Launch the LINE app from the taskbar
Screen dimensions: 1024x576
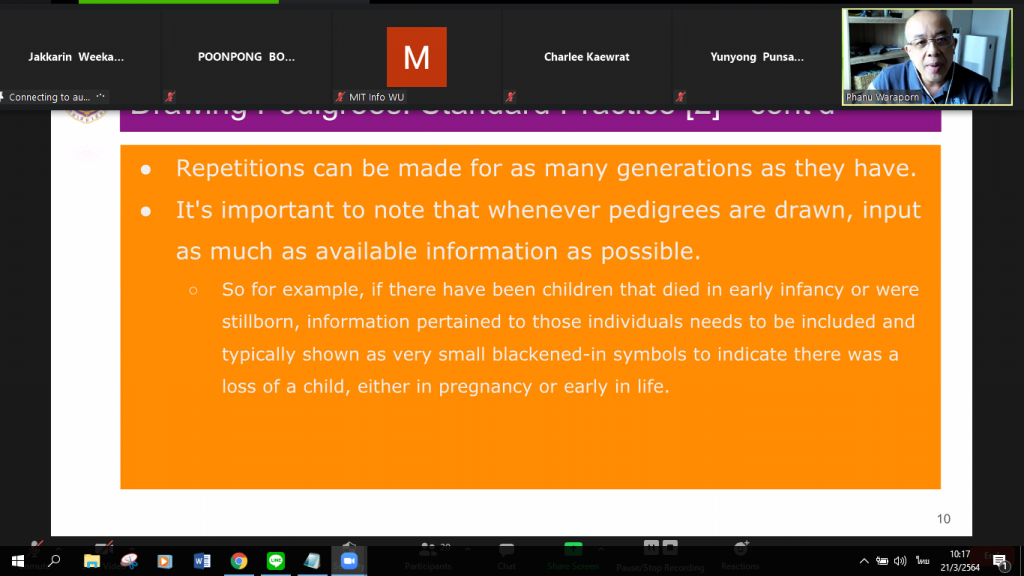point(276,561)
